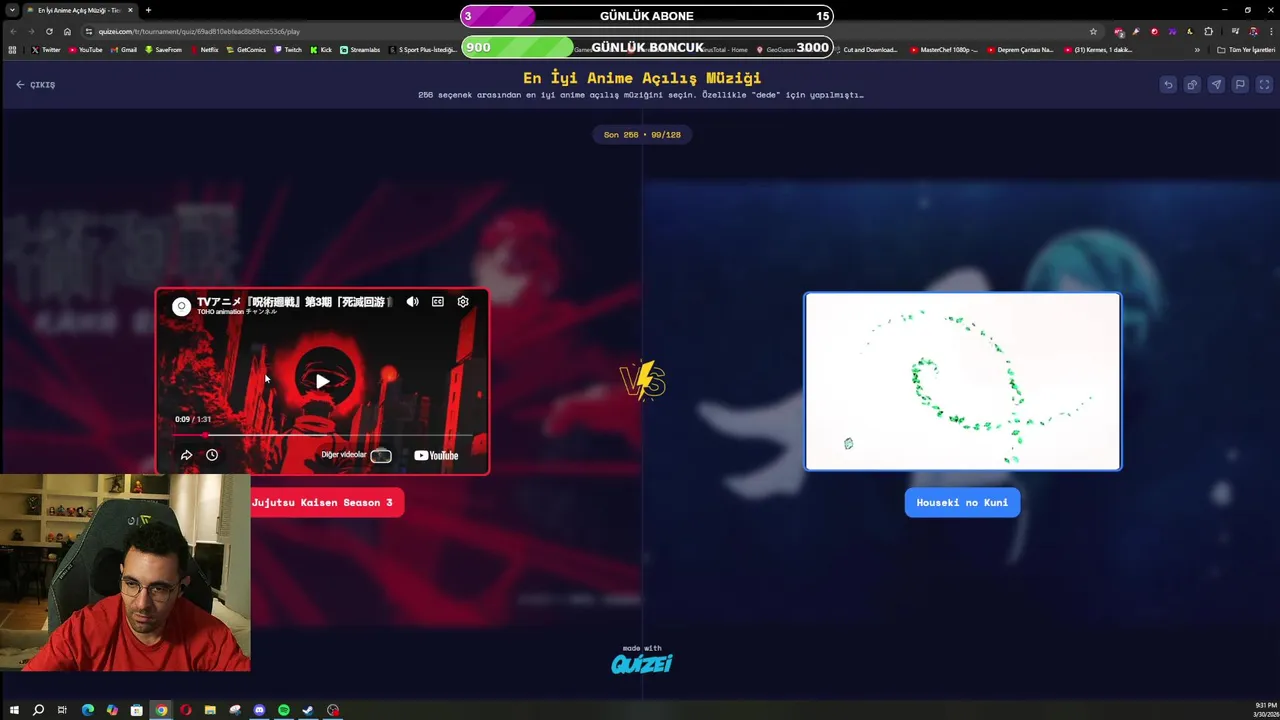This screenshot has height=720, width=1280.
Task: Click browser back arrow
Action: [12, 31]
